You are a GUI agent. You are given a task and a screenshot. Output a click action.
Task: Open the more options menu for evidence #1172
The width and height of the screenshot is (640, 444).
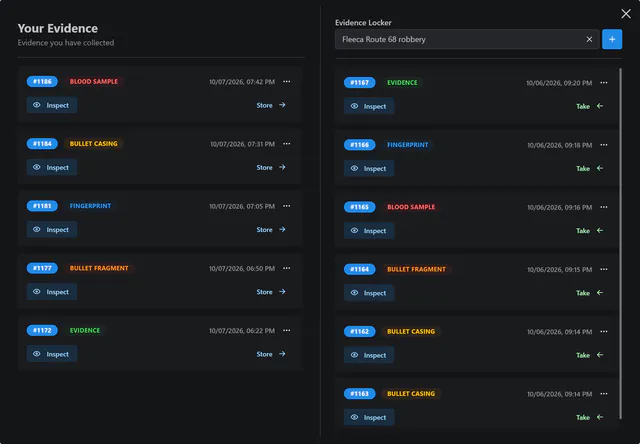(x=287, y=331)
